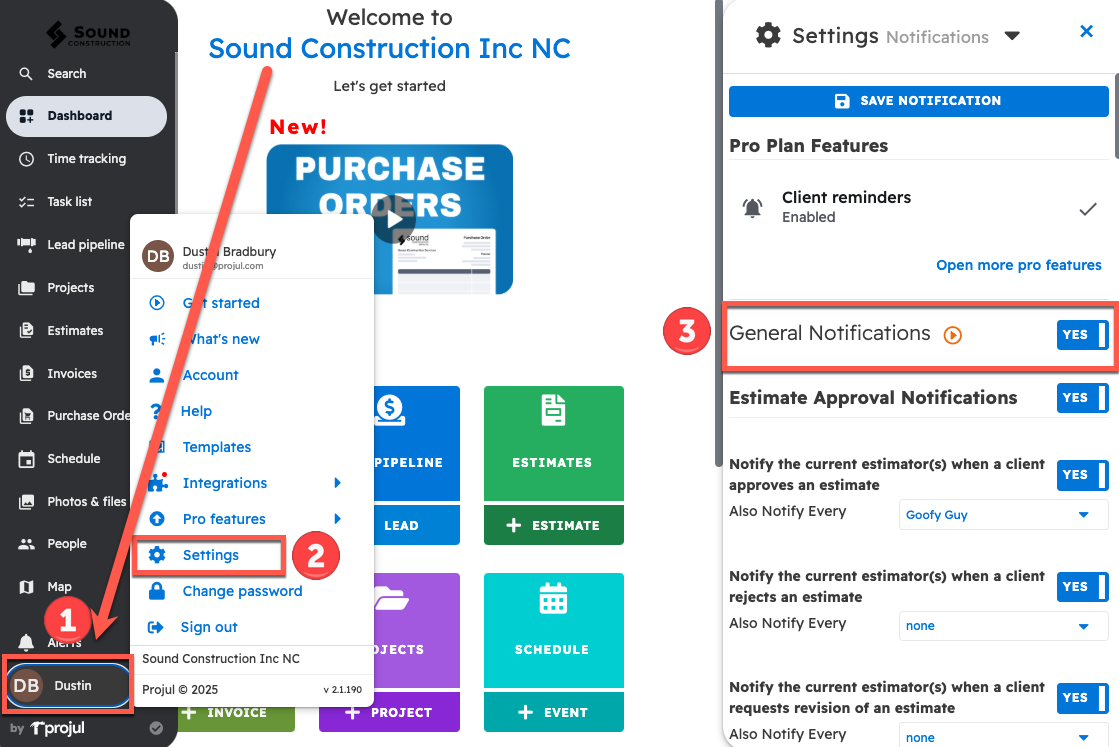Select the Photos & files icon
The image size is (1119, 747).
25,501
